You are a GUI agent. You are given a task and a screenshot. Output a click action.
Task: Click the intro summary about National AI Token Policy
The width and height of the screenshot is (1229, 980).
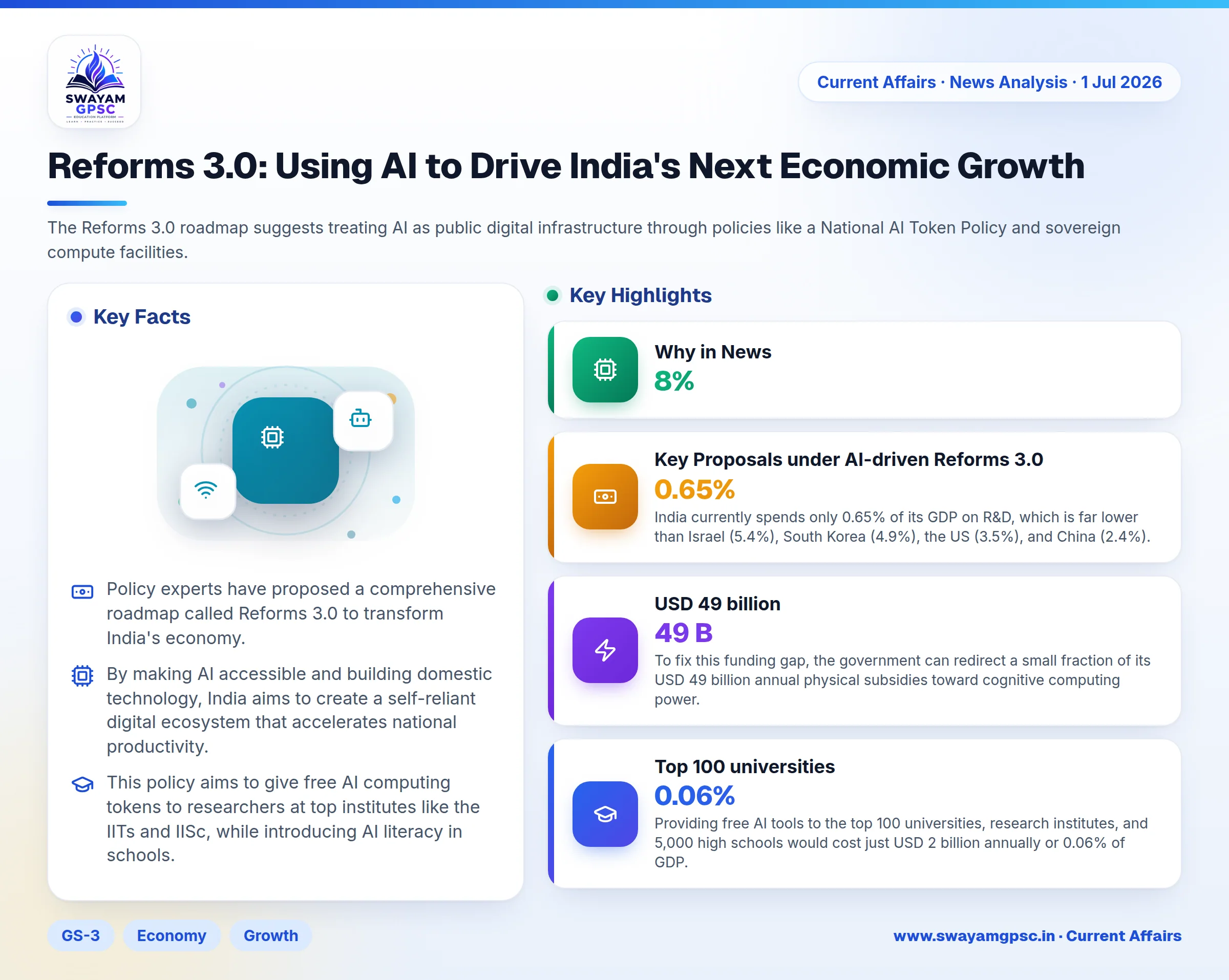tap(584, 240)
